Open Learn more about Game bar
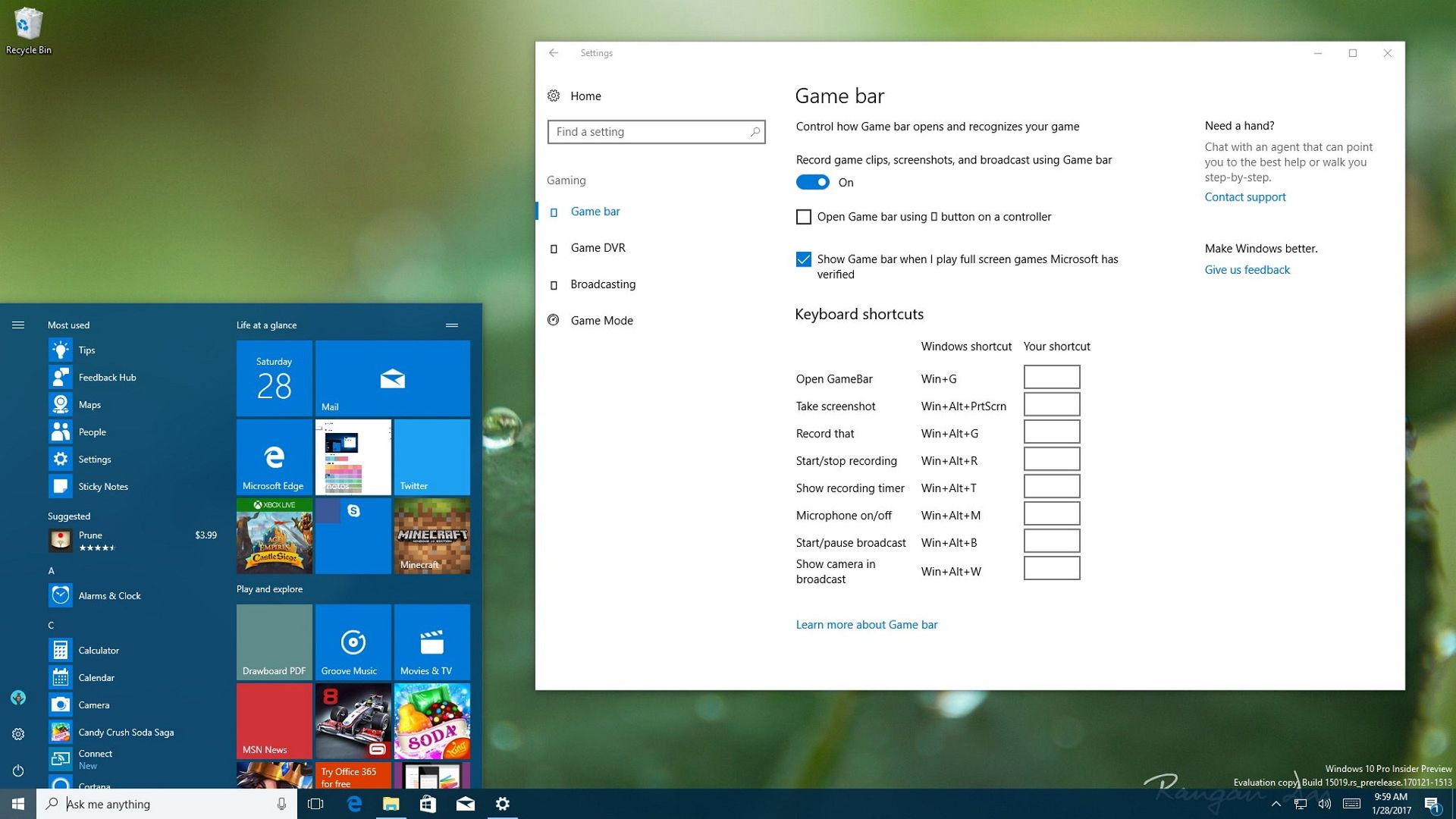 [866, 624]
